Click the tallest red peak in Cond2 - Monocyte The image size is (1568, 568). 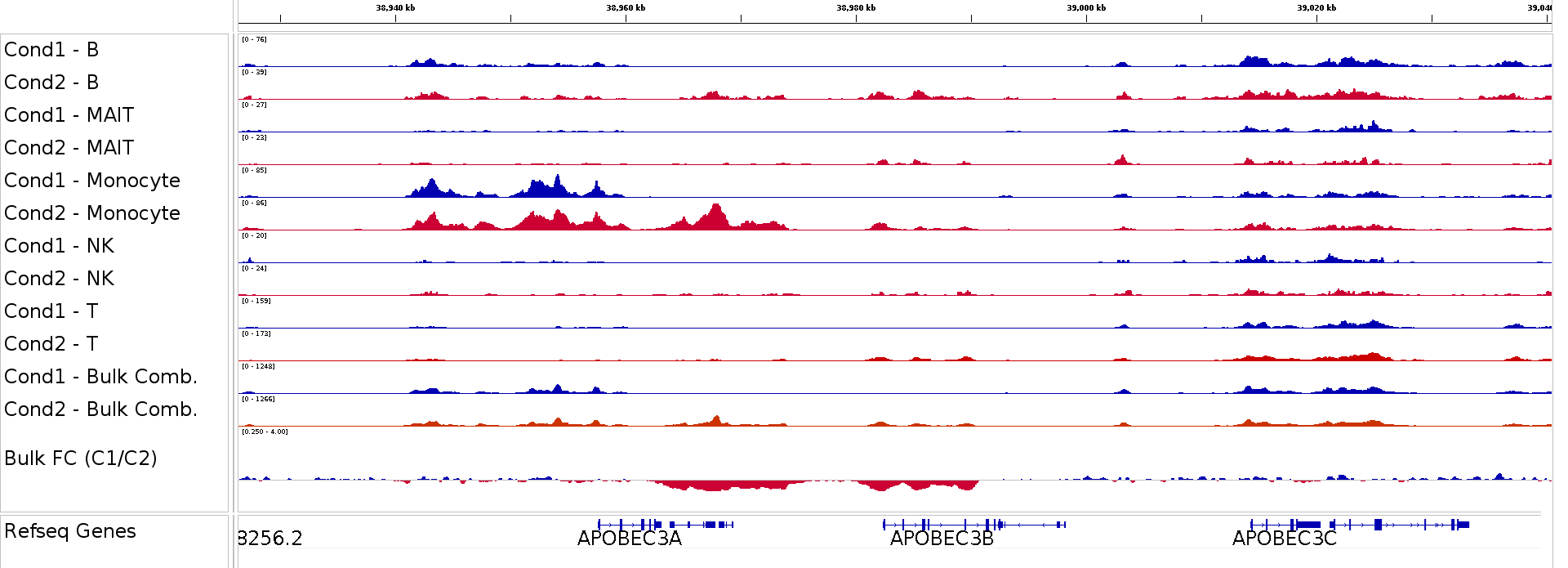coord(716,212)
